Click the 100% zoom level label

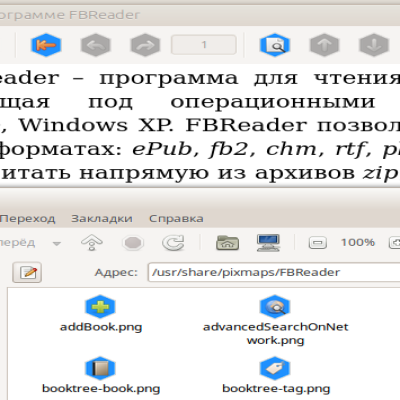pyautogui.click(x=358, y=242)
